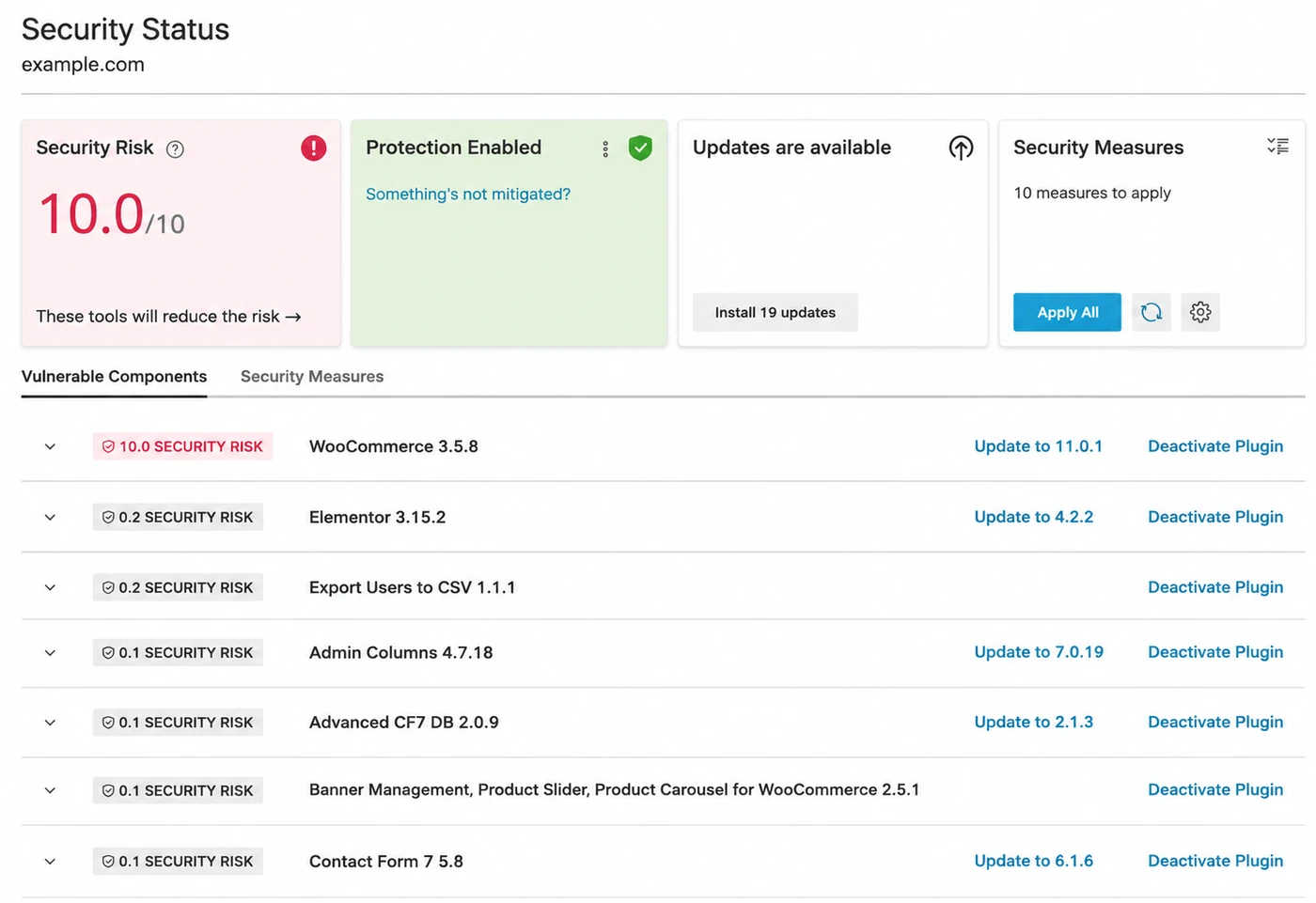The width and height of the screenshot is (1316, 903).
Task: Click the Elementor 0.2 Security Risk badge
Action: (x=178, y=517)
